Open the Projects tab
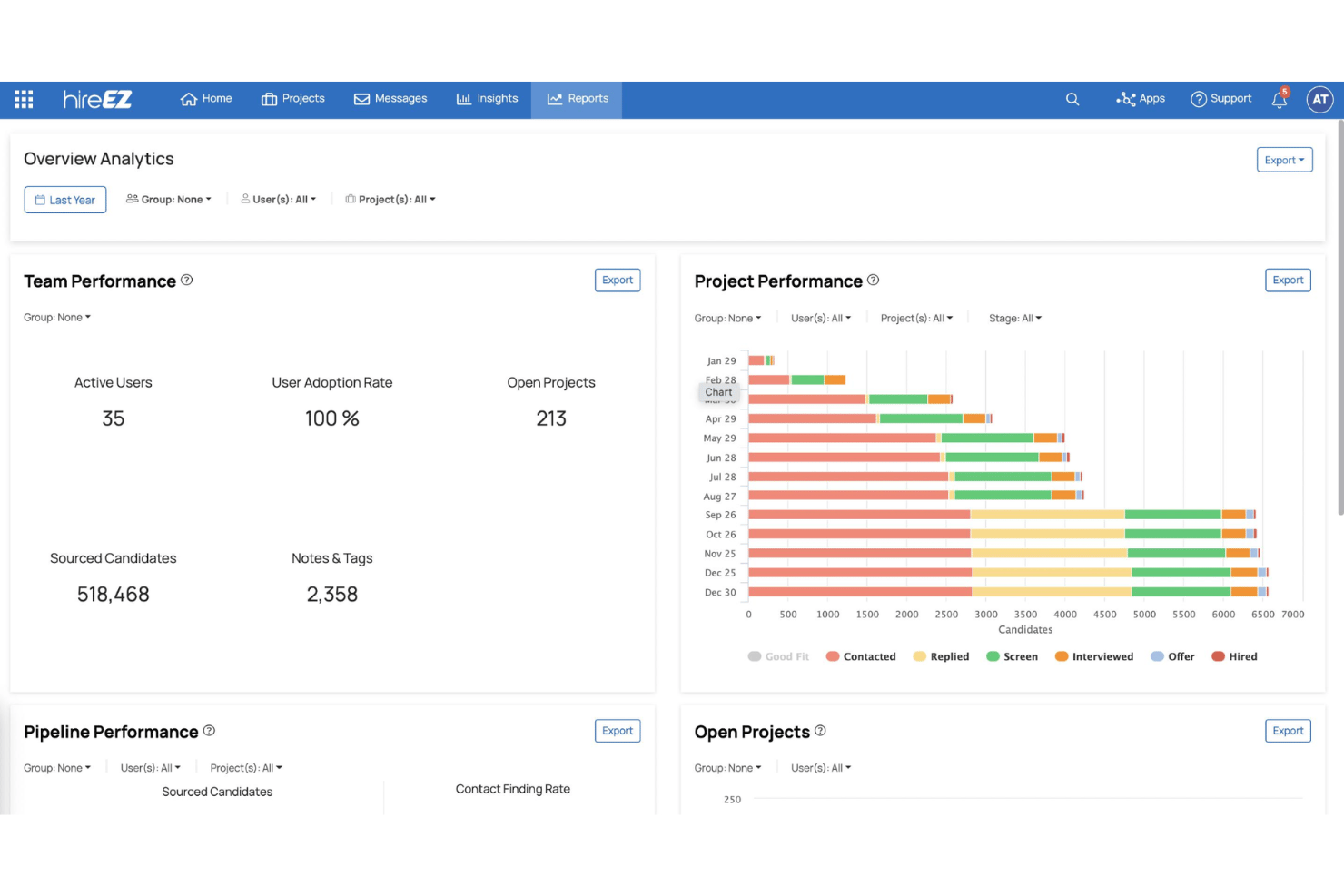Screen dimensions: 1344x896 click(292, 99)
